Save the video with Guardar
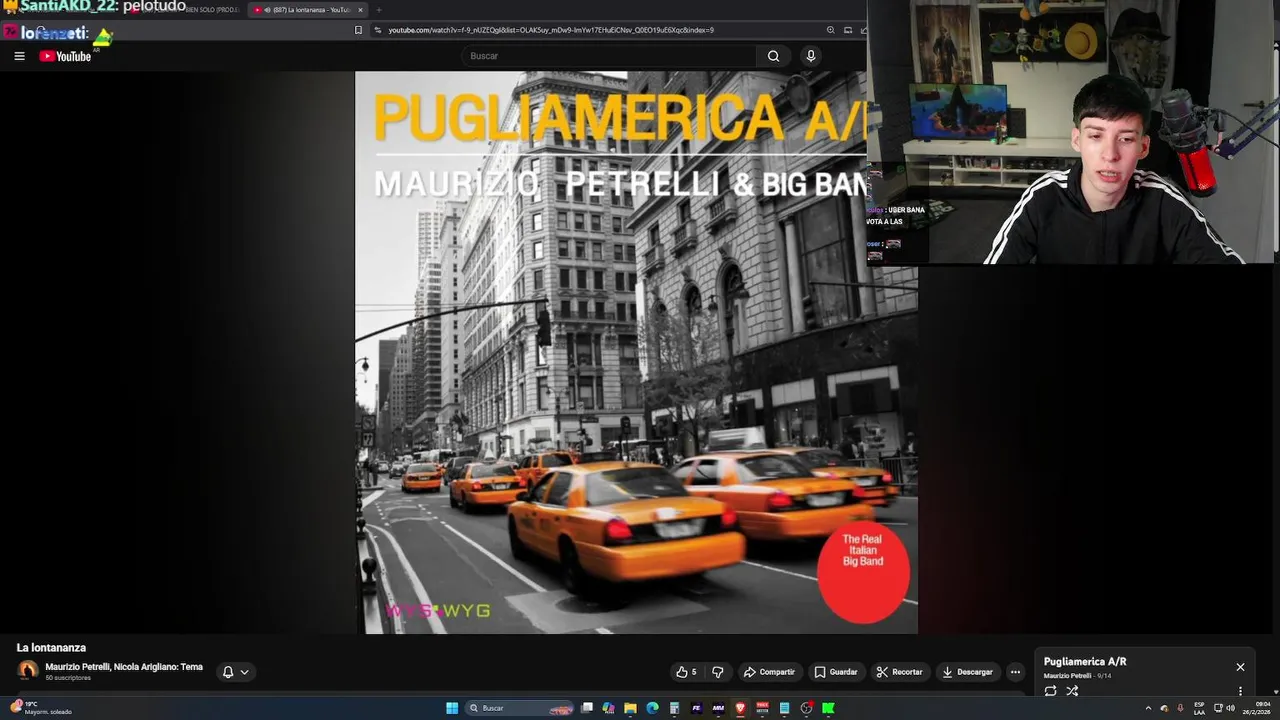 [836, 672]
